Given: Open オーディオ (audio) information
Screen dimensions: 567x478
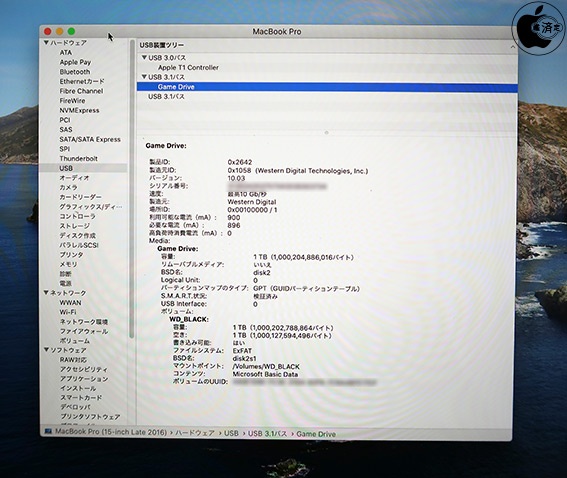Looking at the screenshot, I should pyautogui.click(x=74, y=178).
